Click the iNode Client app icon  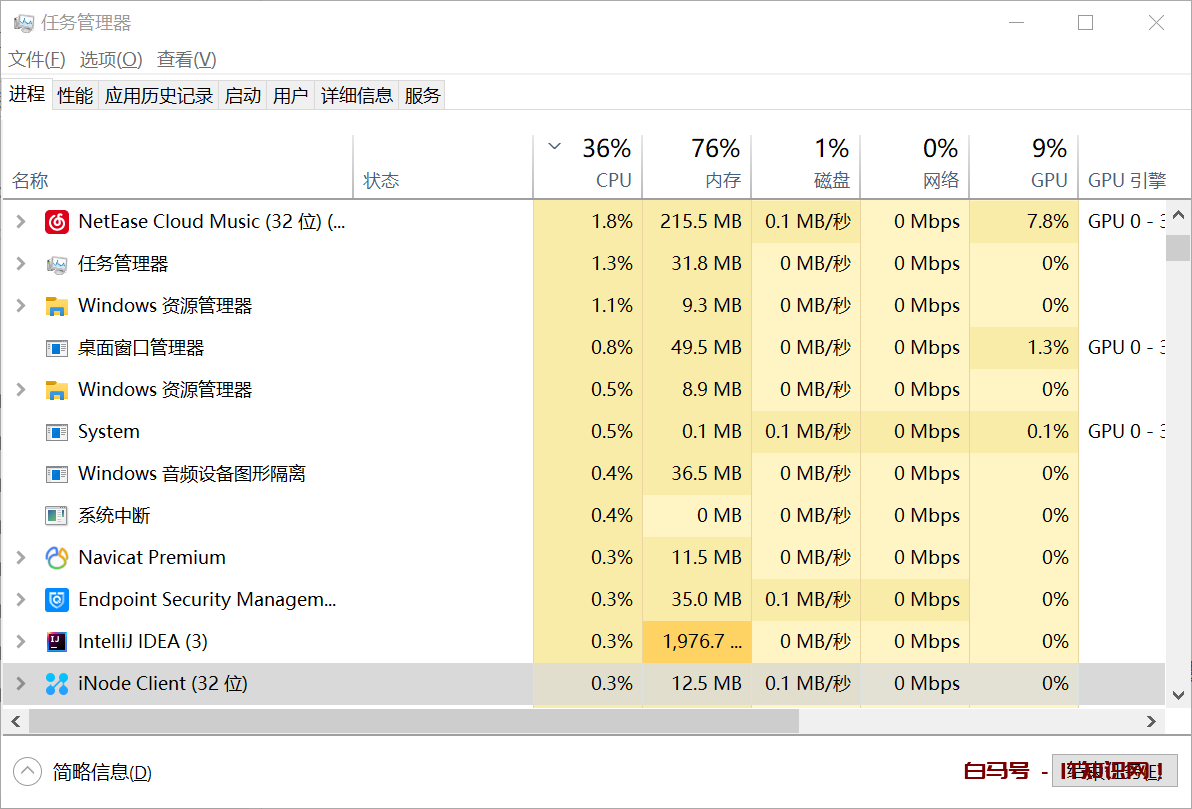(x=57, y=683)
